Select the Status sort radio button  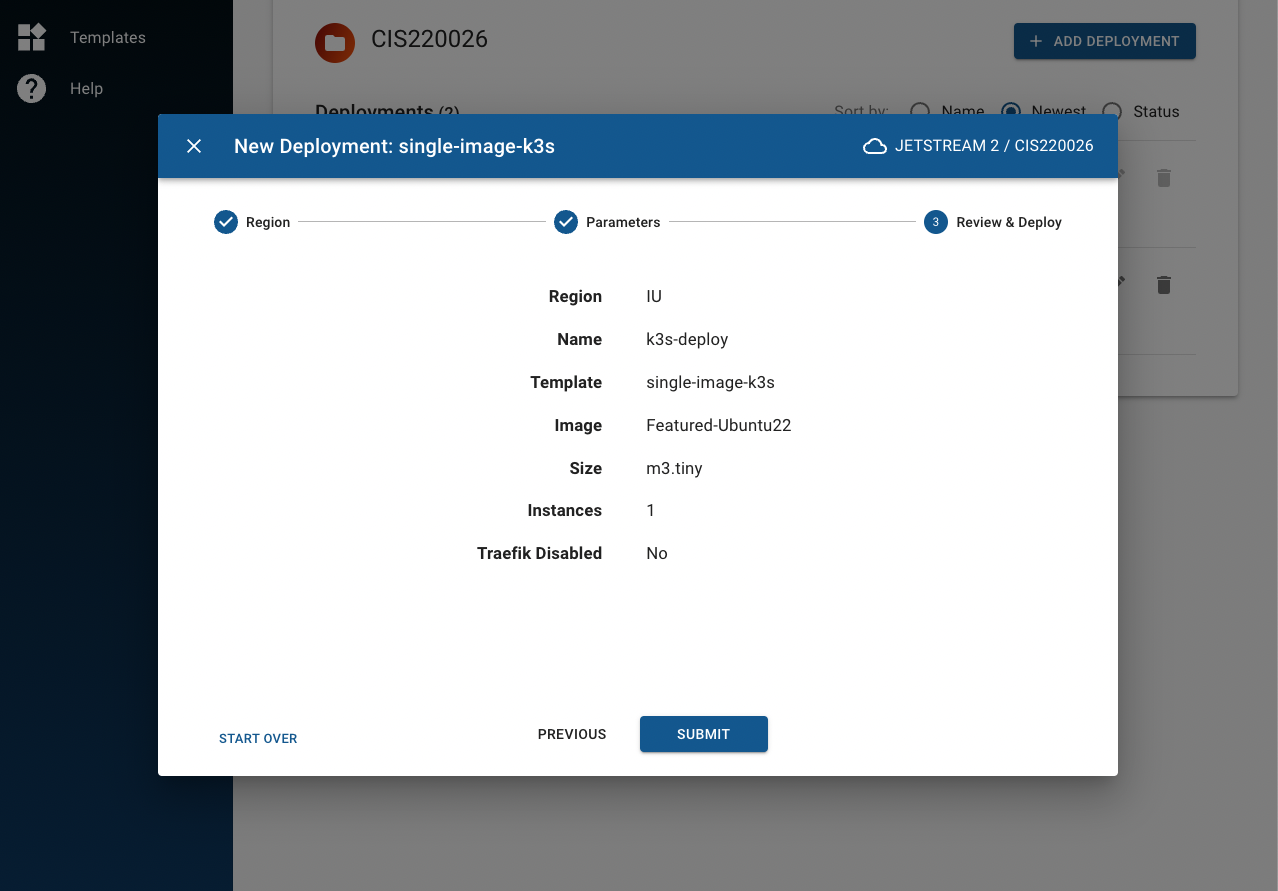coord(1112,111)
